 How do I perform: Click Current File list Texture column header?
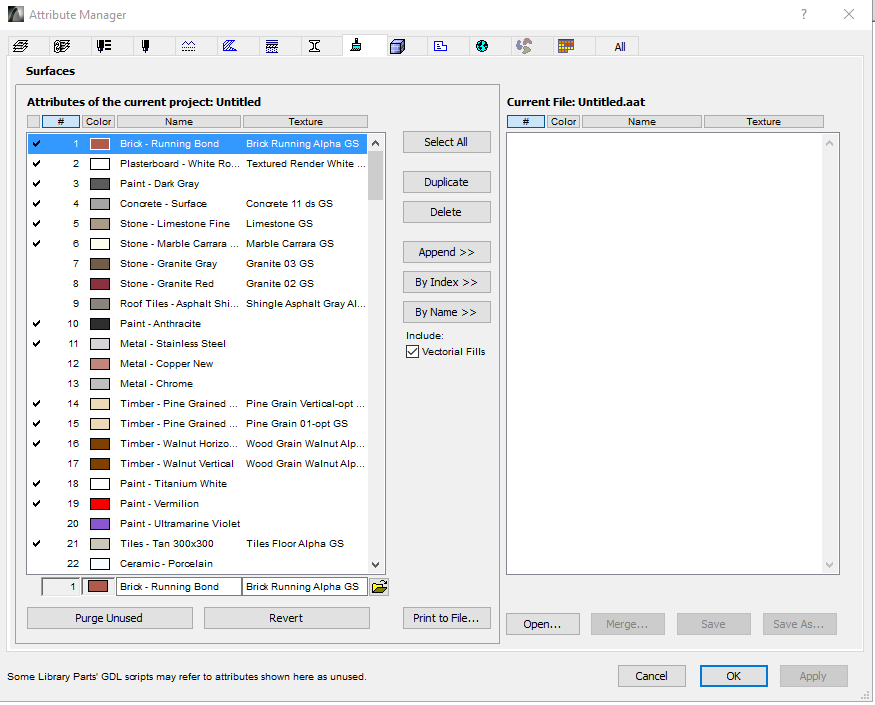click(763, 122)
